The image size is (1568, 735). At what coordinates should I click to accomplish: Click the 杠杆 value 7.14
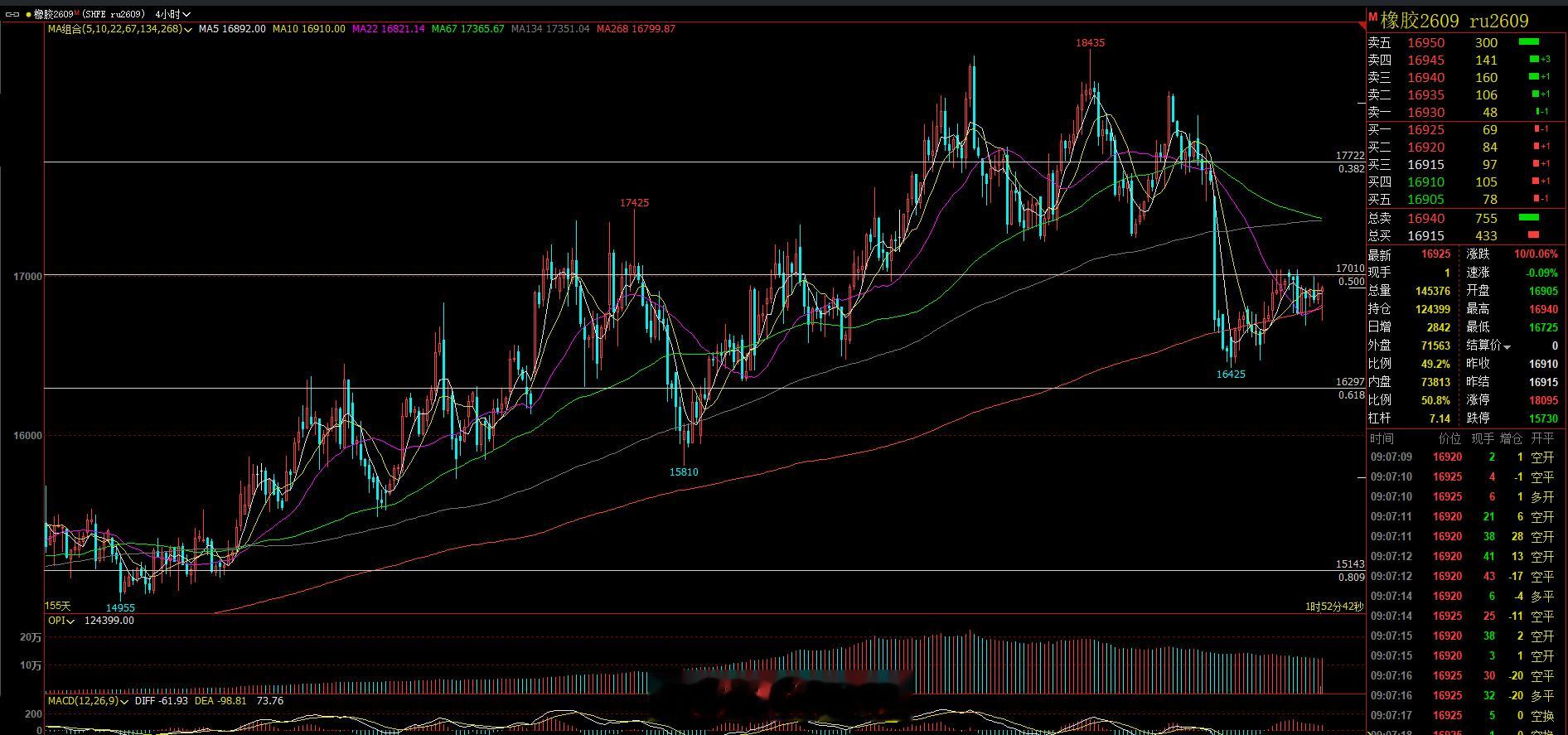[x=1440, y=418]
